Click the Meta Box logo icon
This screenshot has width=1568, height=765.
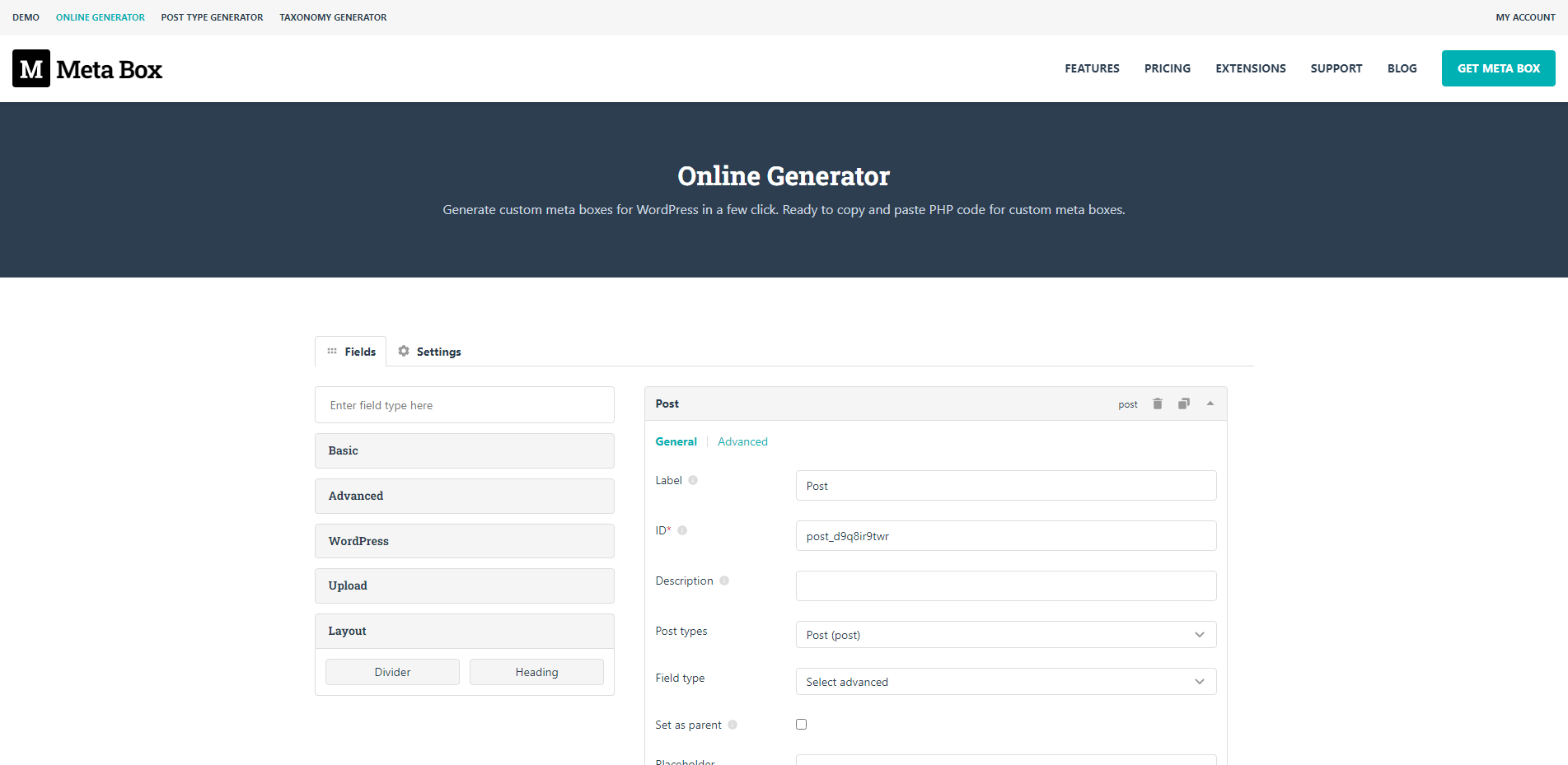(x=31, y=68)
